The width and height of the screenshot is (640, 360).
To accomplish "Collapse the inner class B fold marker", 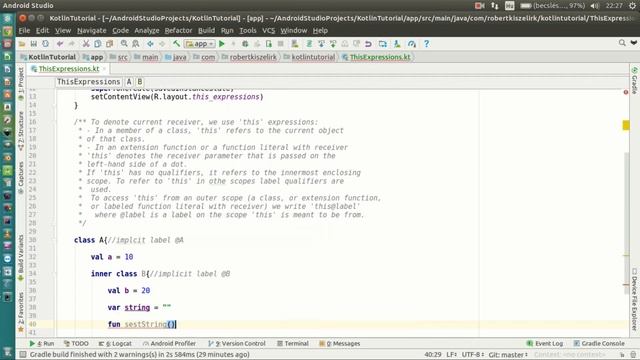I will point(54,273).
